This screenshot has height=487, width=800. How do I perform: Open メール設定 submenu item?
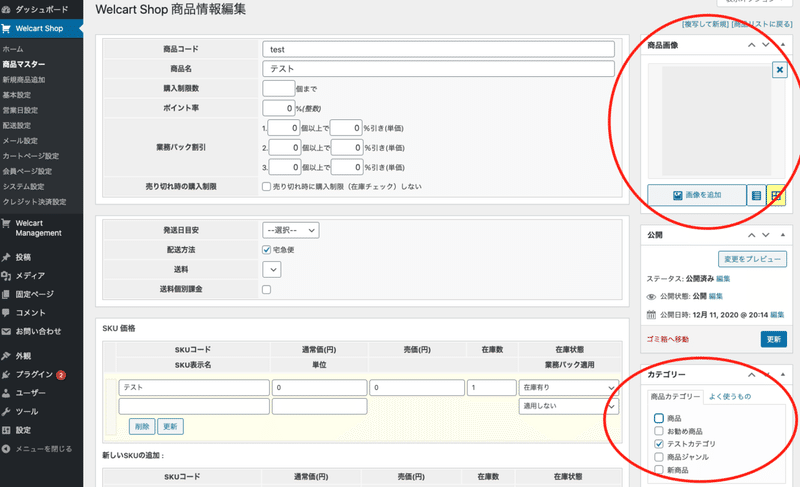[x=20, y=141]
